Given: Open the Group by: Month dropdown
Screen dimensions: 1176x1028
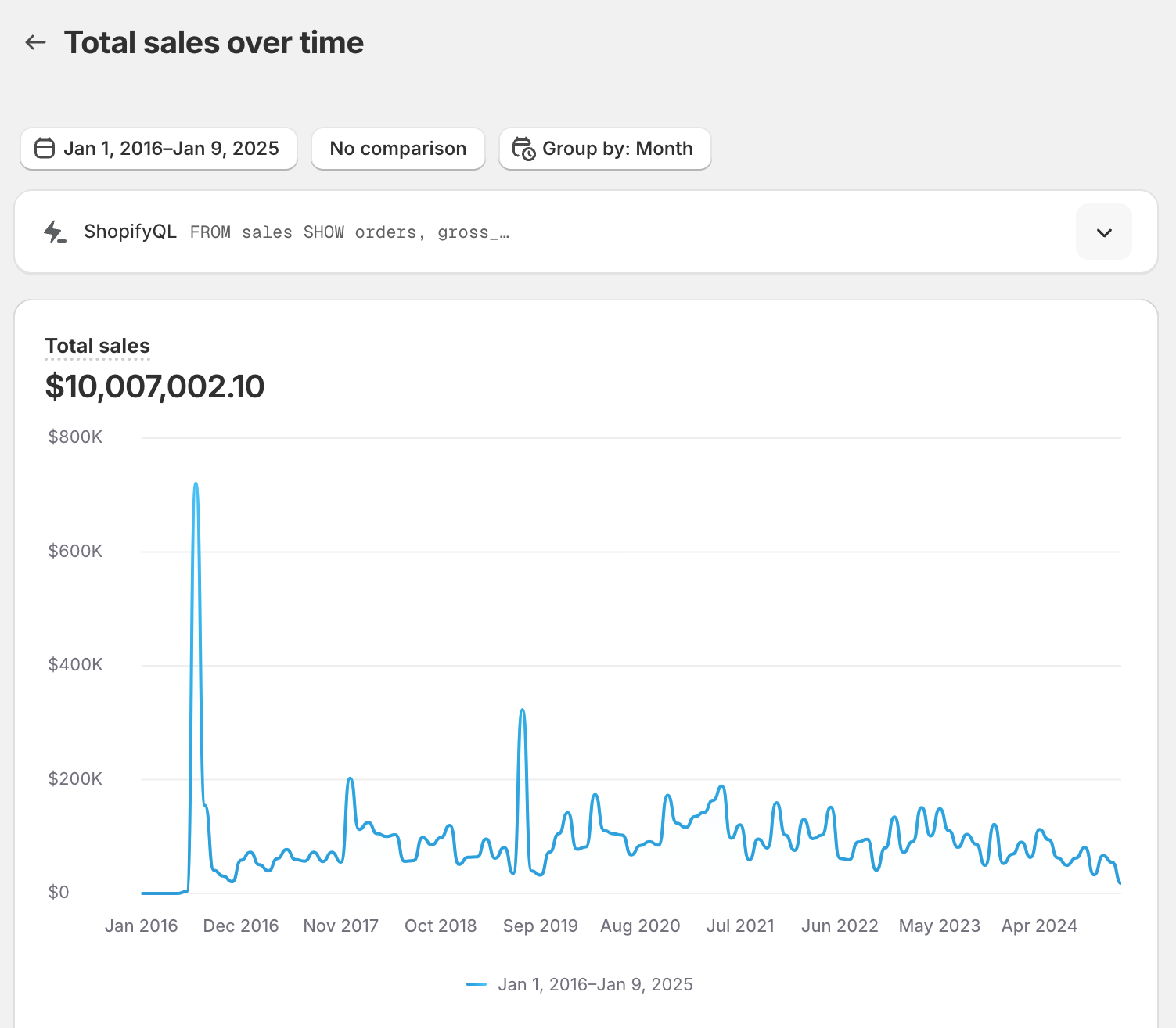Looking at the screenshot, I should 605,148.
